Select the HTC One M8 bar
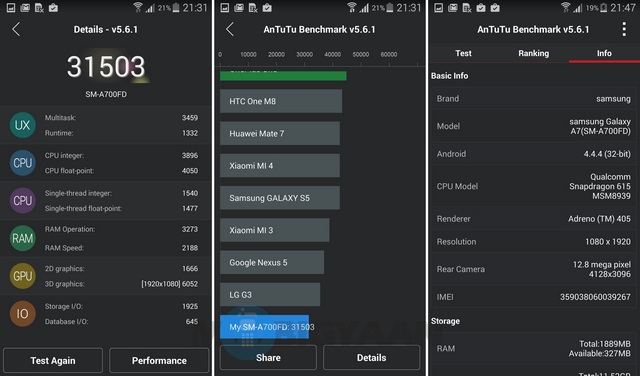Image resolution: width=640 pixels, height=376 pixels. point(281,101)
